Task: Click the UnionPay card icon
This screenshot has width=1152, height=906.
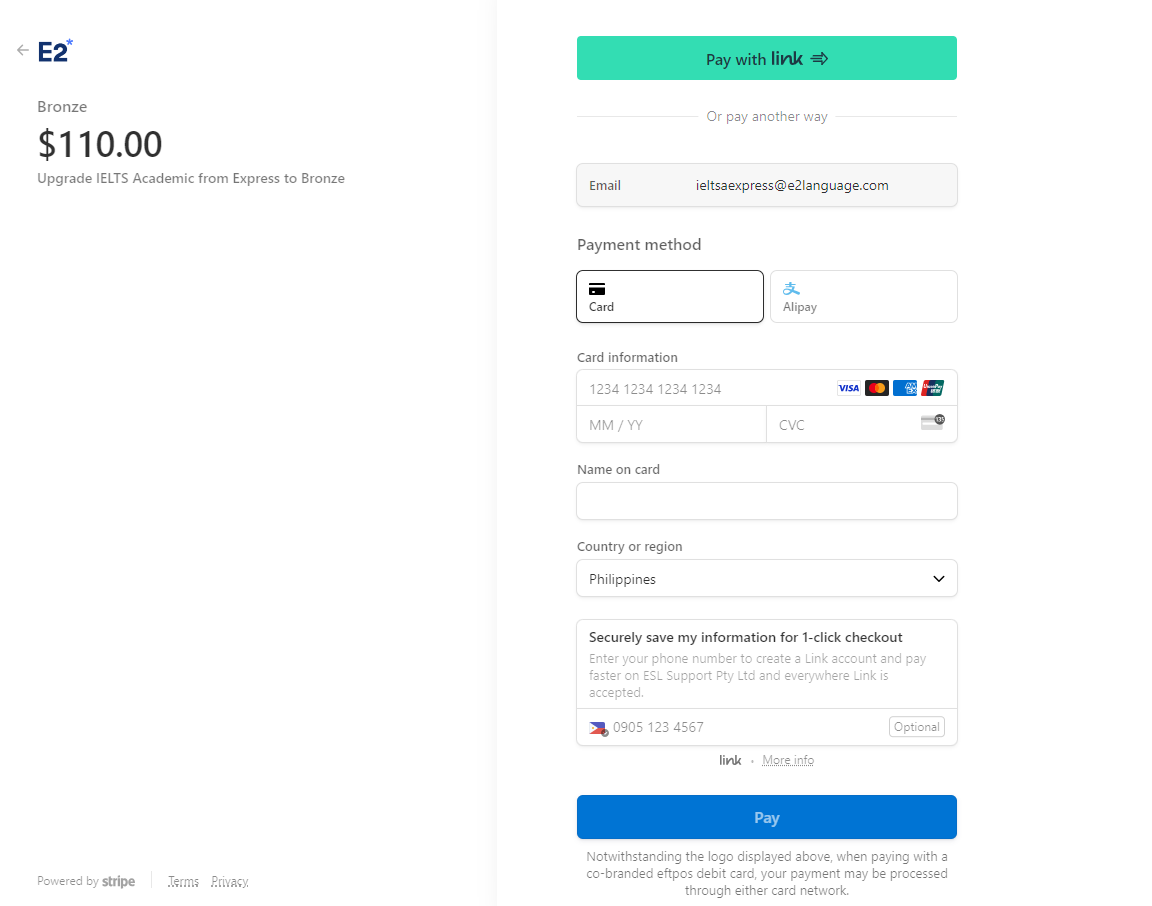Action: pyautogui.click(x=933, y=388)
